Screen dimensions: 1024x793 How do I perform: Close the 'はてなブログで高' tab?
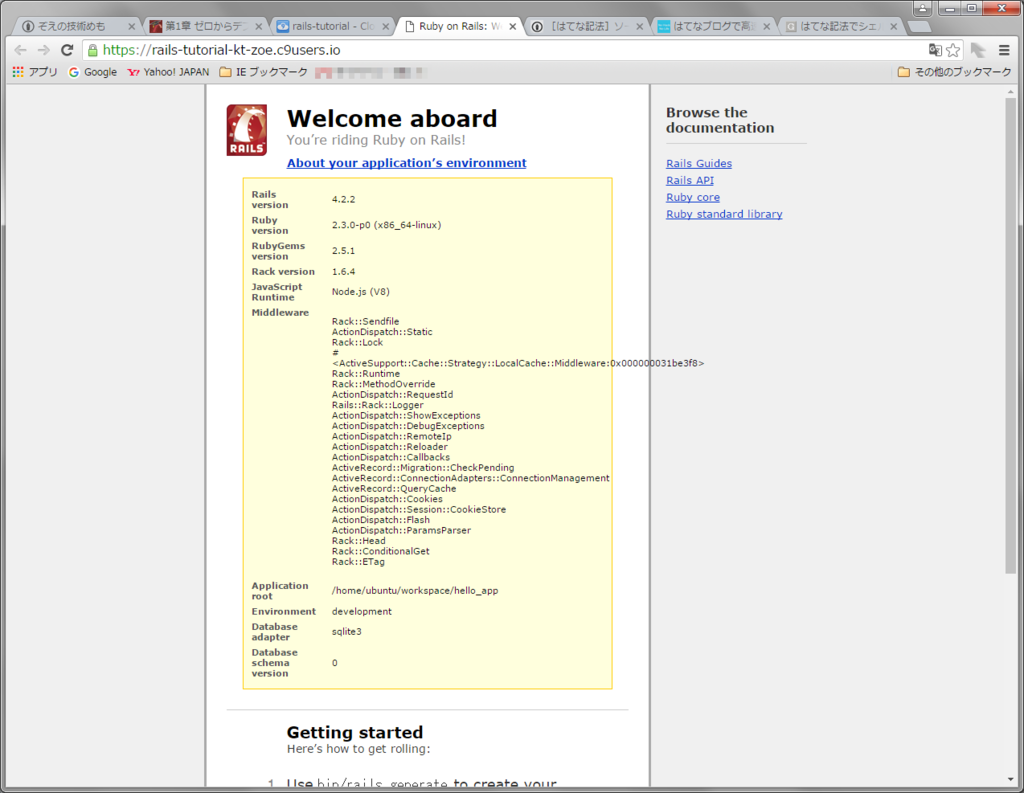(x=767, y=27)
